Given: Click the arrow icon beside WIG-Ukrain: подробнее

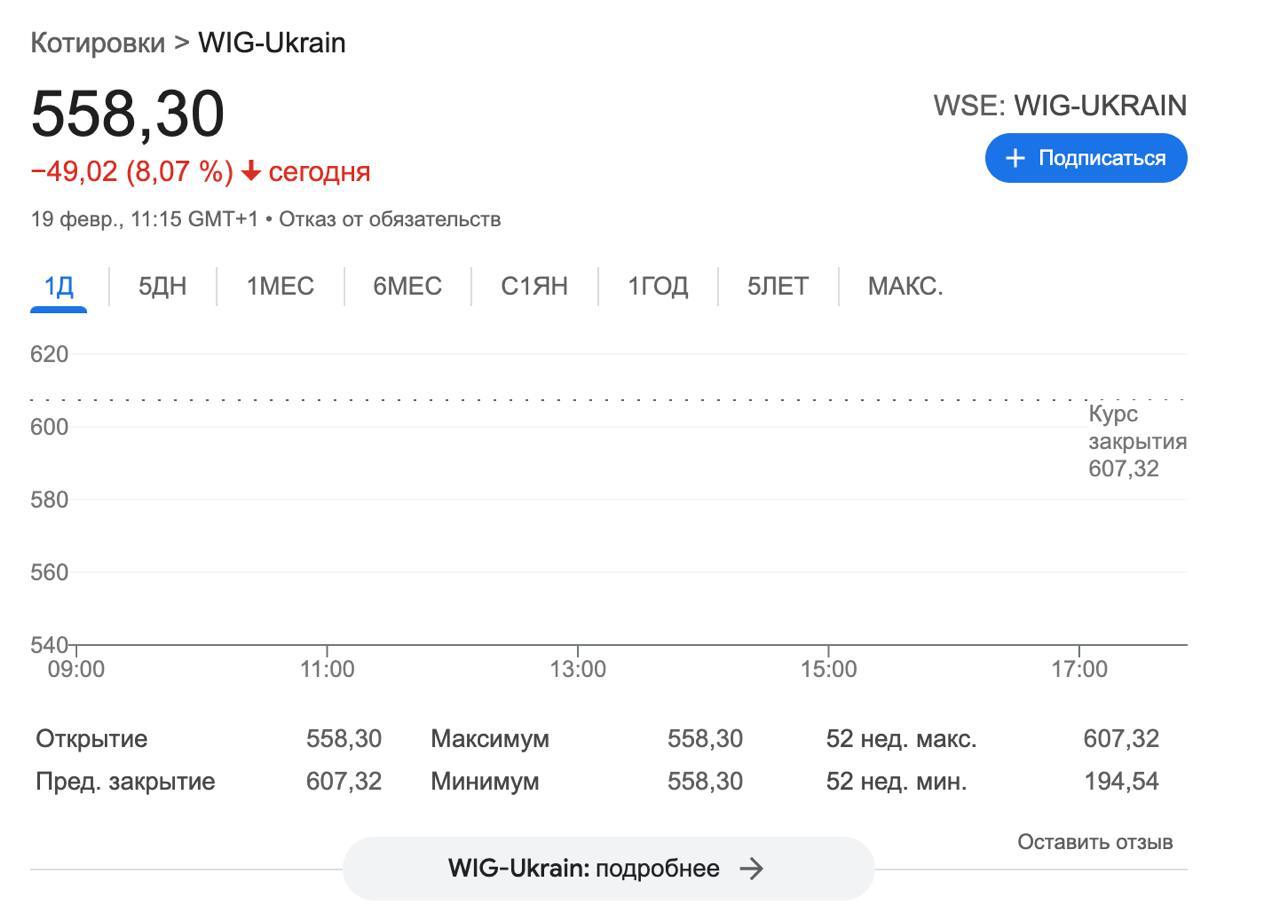Looking at the screenshot, I should click(x=751, y=868).
